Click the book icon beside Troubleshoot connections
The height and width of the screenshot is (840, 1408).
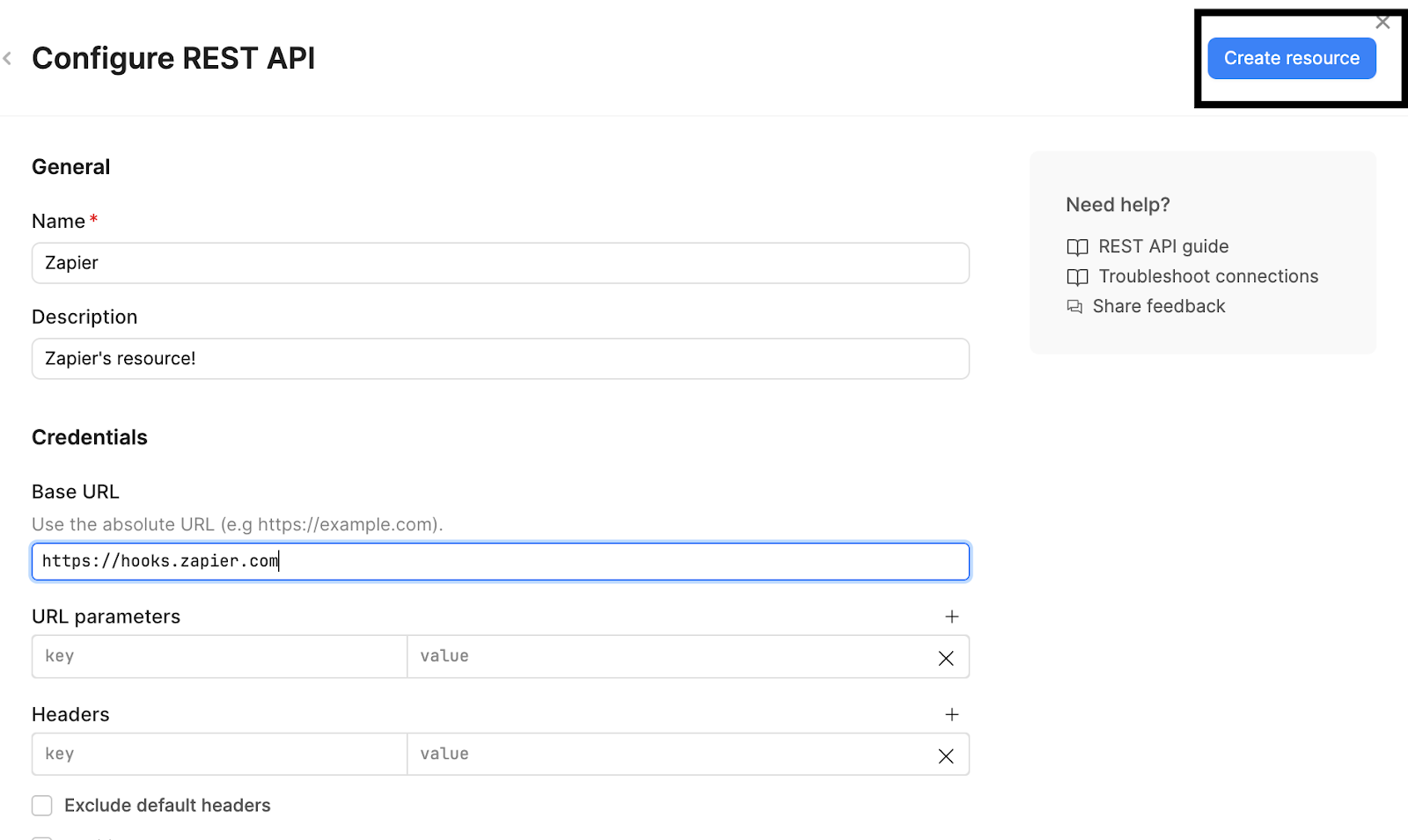click(x=1077, y=277)
